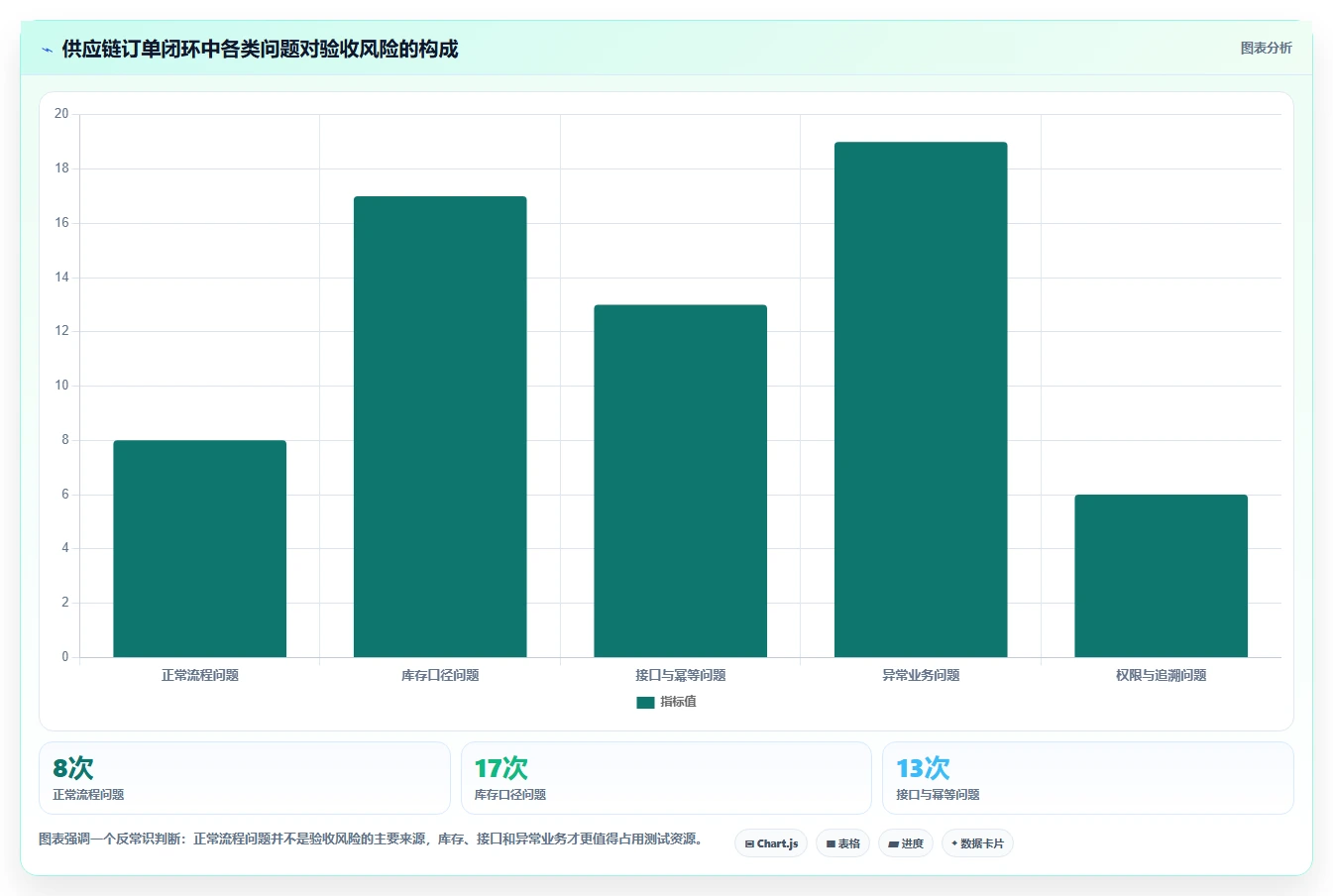Click x-axis label 库存口径问题

(x=440, y=675)
